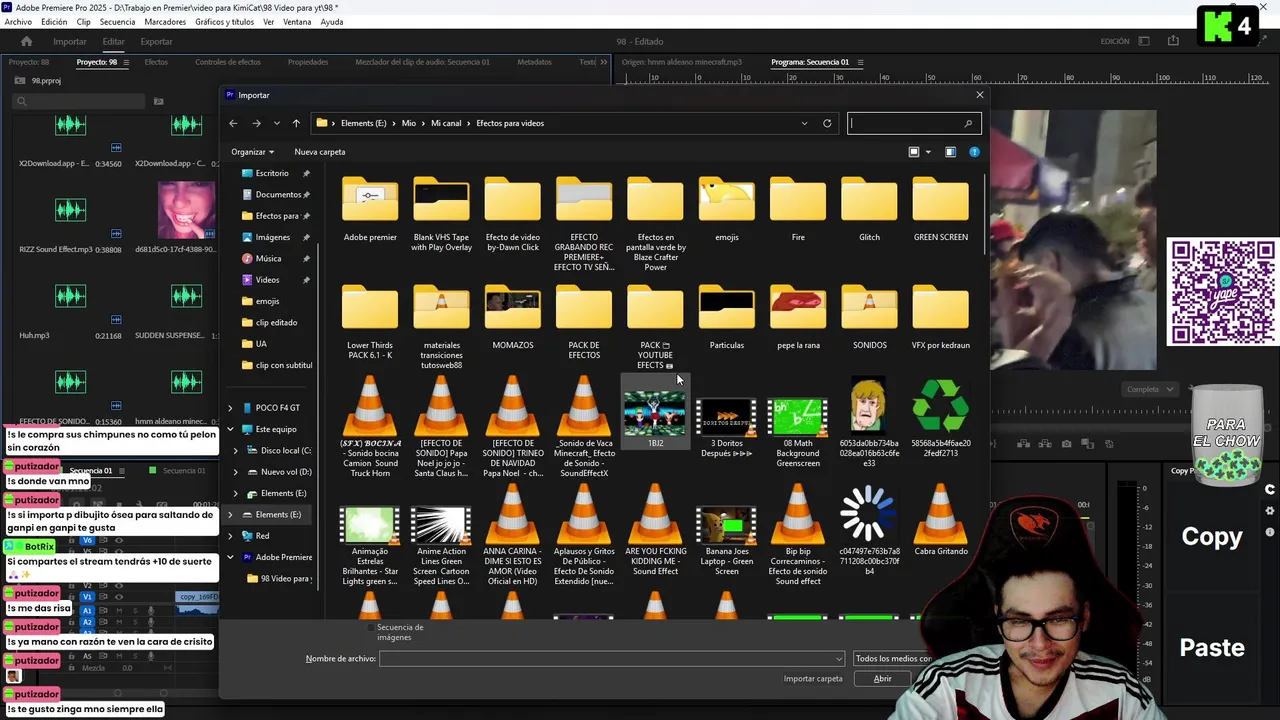Select the Fire folder
The image size is (1280, 720).
click(798, 210)
